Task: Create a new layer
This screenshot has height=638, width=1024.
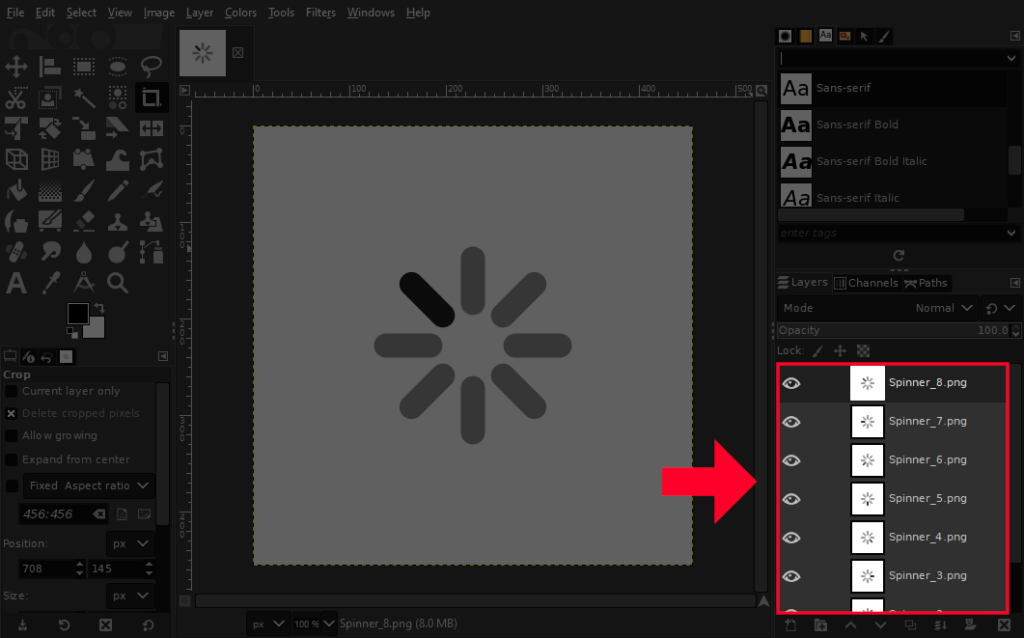Action: click(x=791, y=624)
